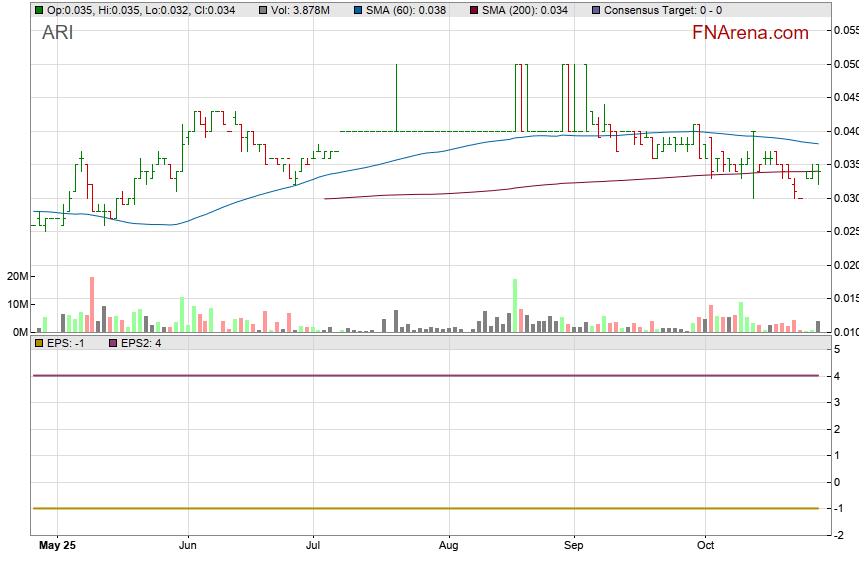
Task: Click the yellow EPS legend square
Action: (x=39, y=343)
